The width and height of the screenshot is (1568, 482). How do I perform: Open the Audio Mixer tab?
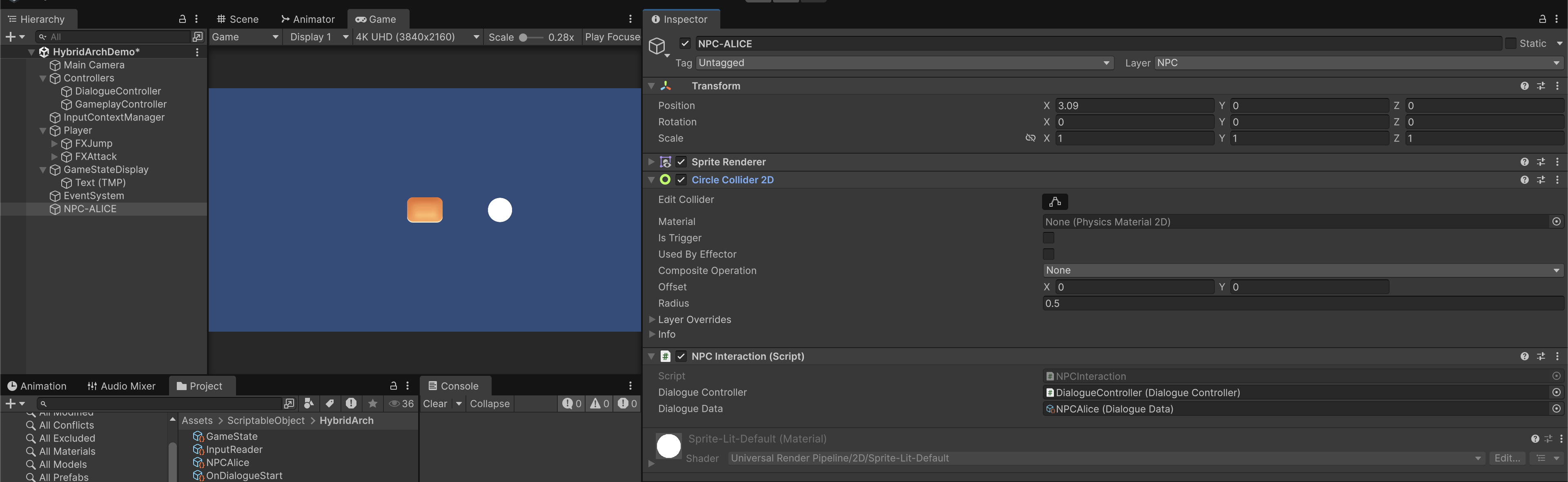(x=121, y=386)
